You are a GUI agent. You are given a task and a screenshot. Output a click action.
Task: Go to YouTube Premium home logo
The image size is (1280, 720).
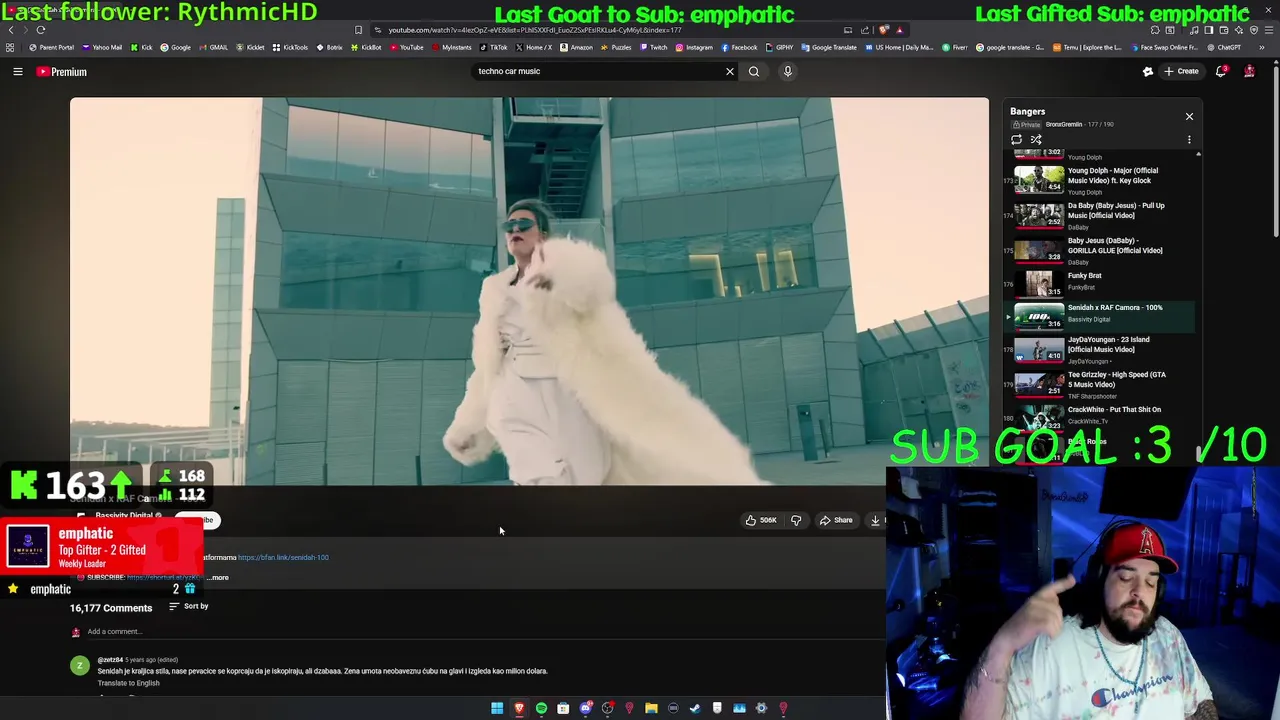[62, 72]
